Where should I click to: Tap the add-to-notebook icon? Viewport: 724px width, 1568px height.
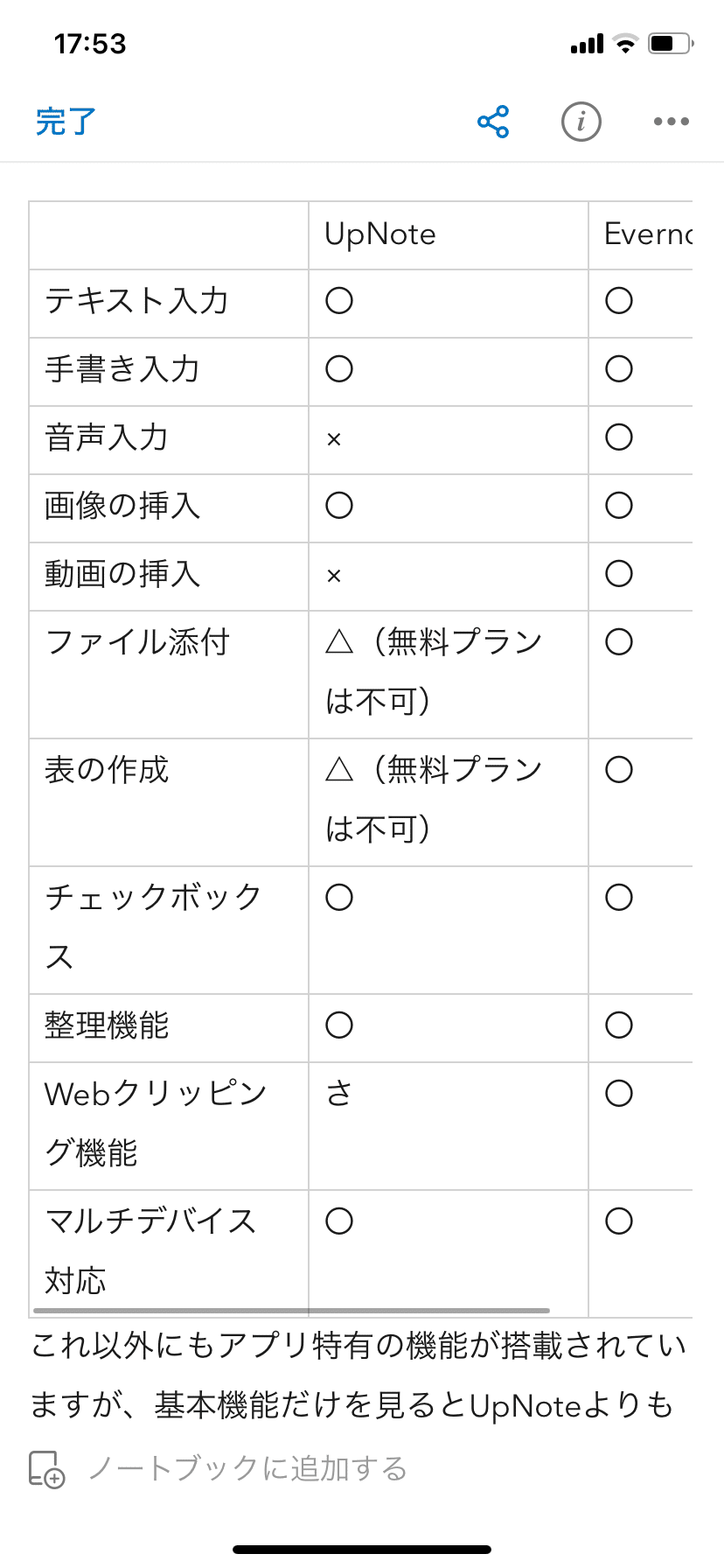coord(47,1468)
